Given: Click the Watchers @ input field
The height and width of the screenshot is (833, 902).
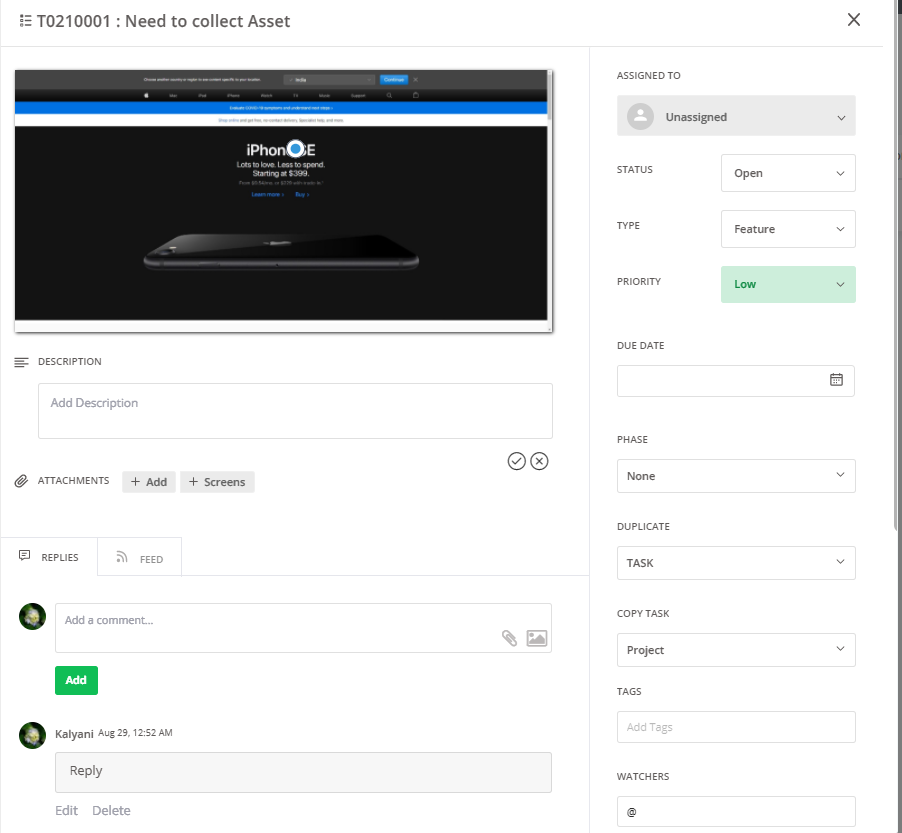Looking at the screenshot, I should click(x=736, y=811).
